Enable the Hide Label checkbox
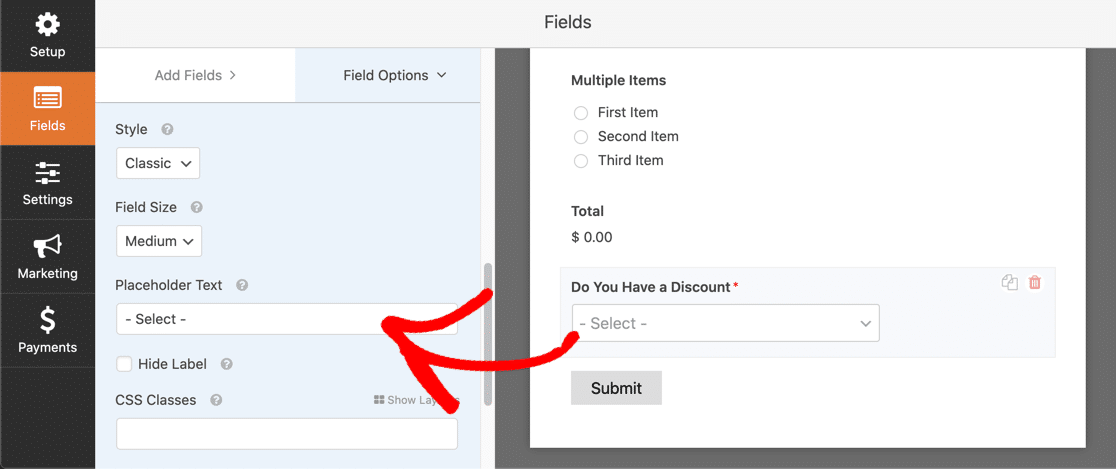 (x=124, y=364)
